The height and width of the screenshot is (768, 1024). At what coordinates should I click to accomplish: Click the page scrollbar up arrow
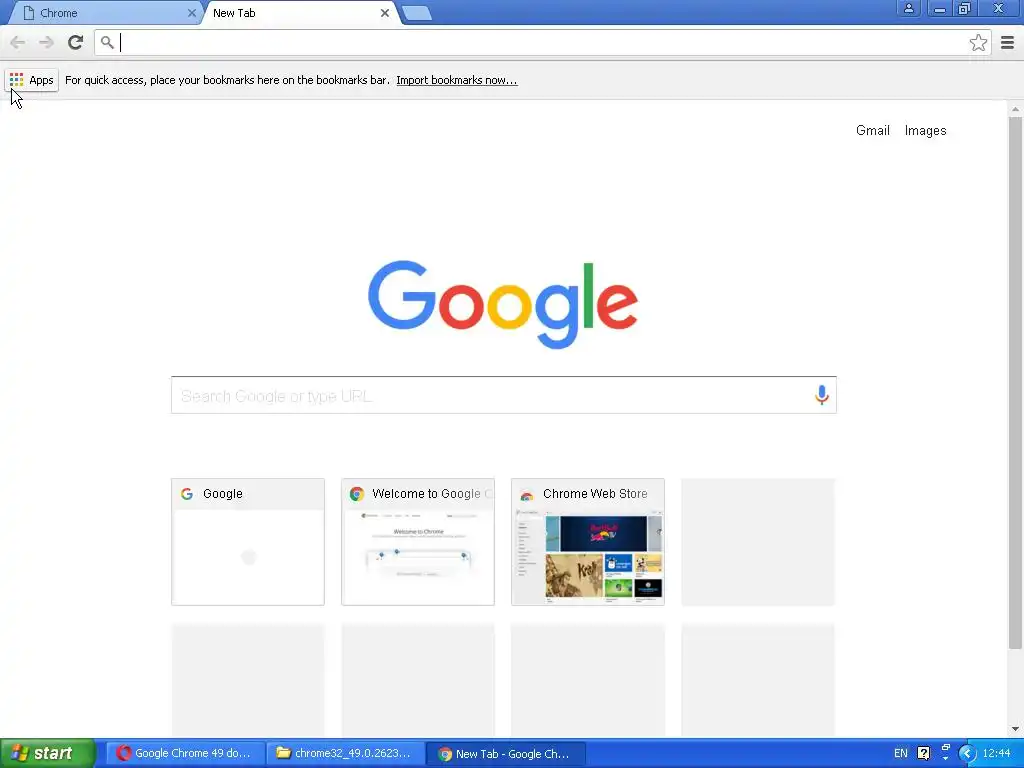coord(1015,108)
